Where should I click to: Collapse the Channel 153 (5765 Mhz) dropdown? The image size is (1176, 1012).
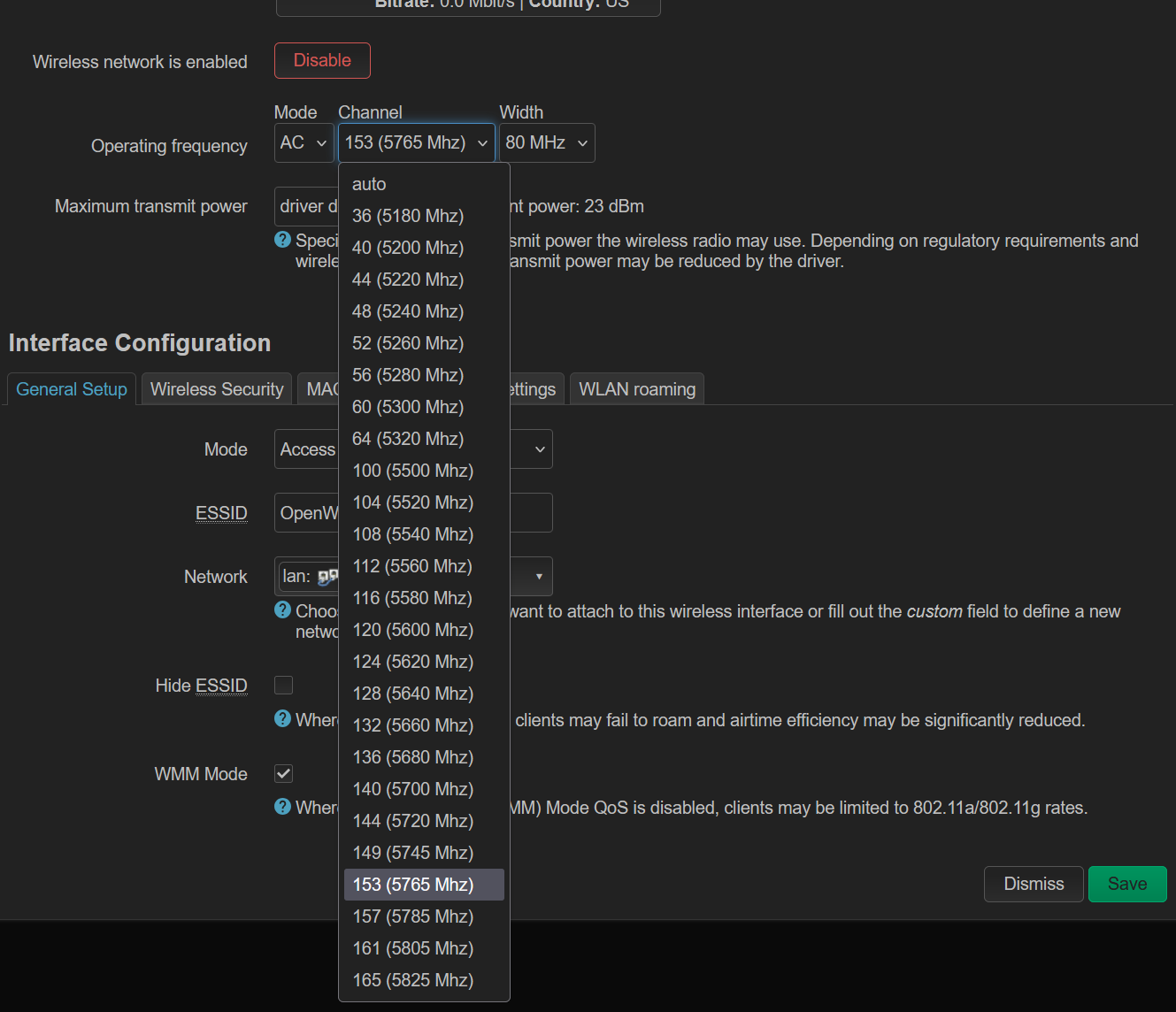coord(416,142)
